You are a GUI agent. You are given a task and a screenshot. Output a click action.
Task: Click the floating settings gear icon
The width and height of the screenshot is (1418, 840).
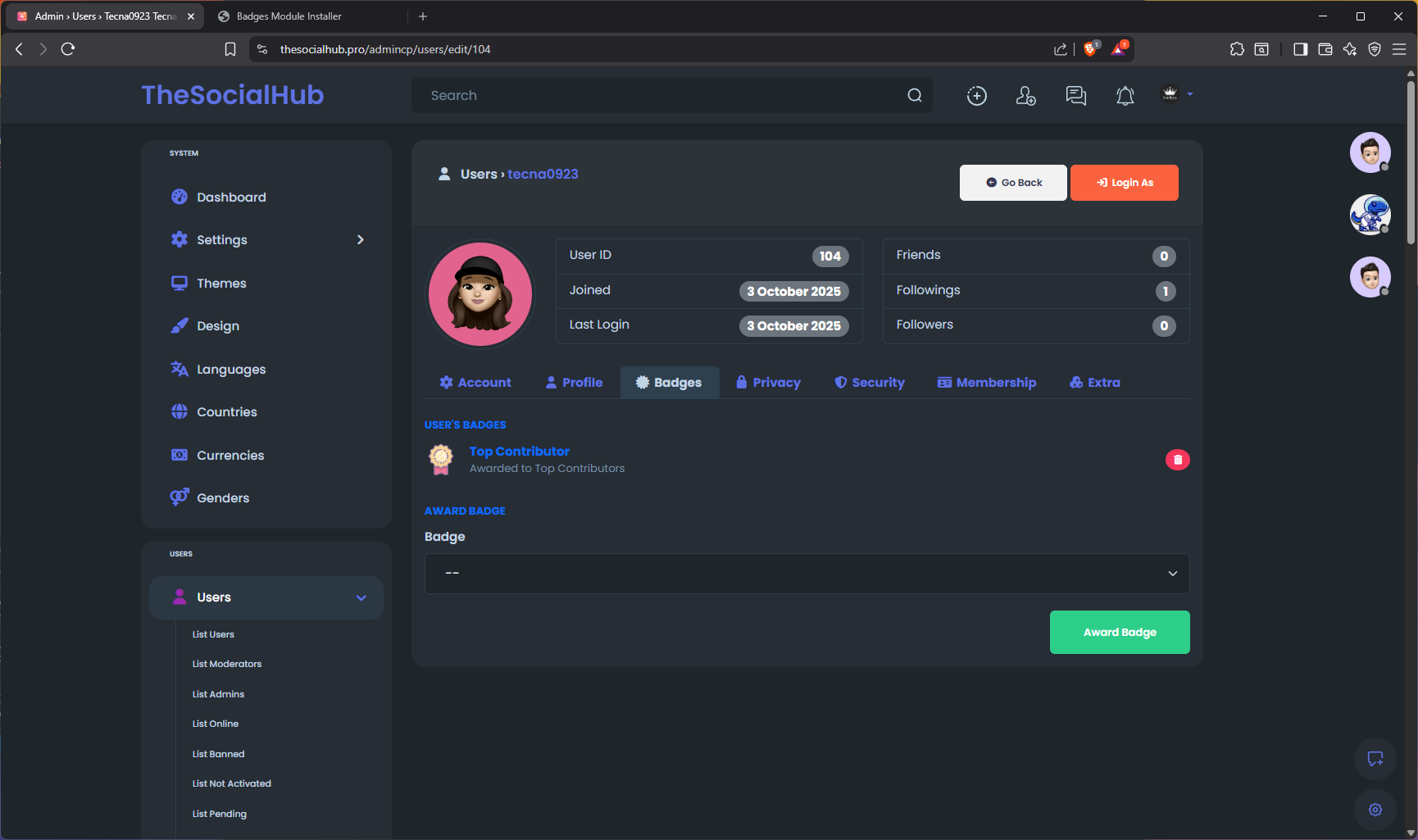pyautogui.click(x=1375, y=810)
